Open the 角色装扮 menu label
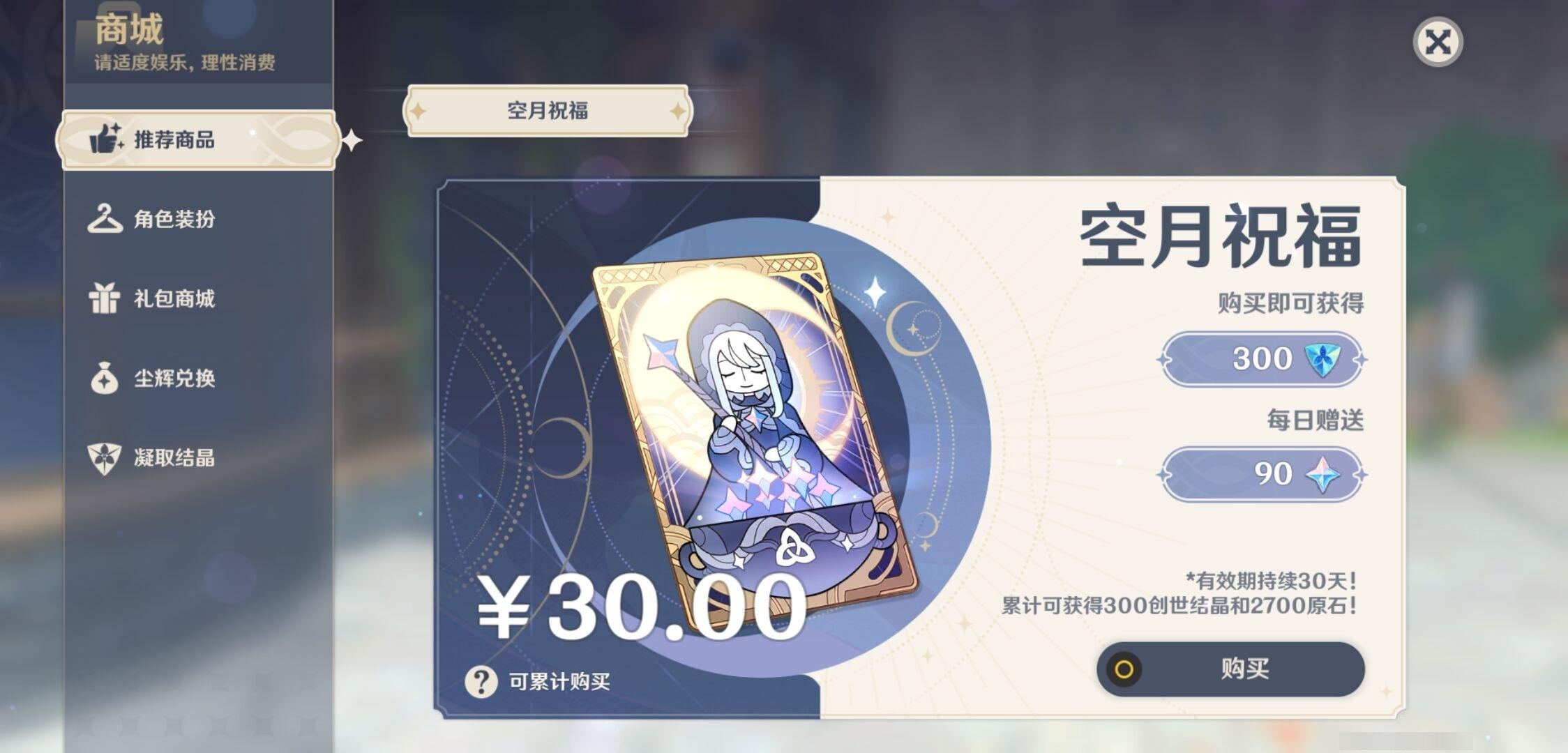 pos(174,219)
